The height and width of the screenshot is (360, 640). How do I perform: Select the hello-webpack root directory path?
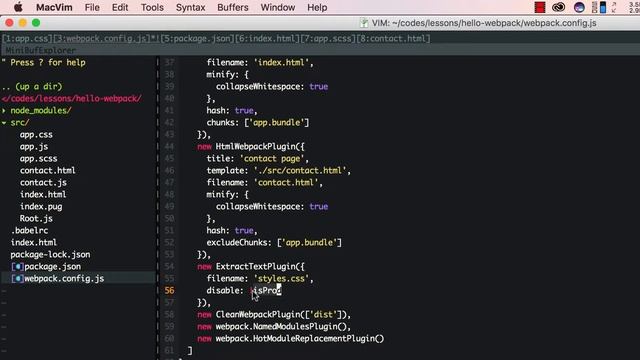(72, 98)
